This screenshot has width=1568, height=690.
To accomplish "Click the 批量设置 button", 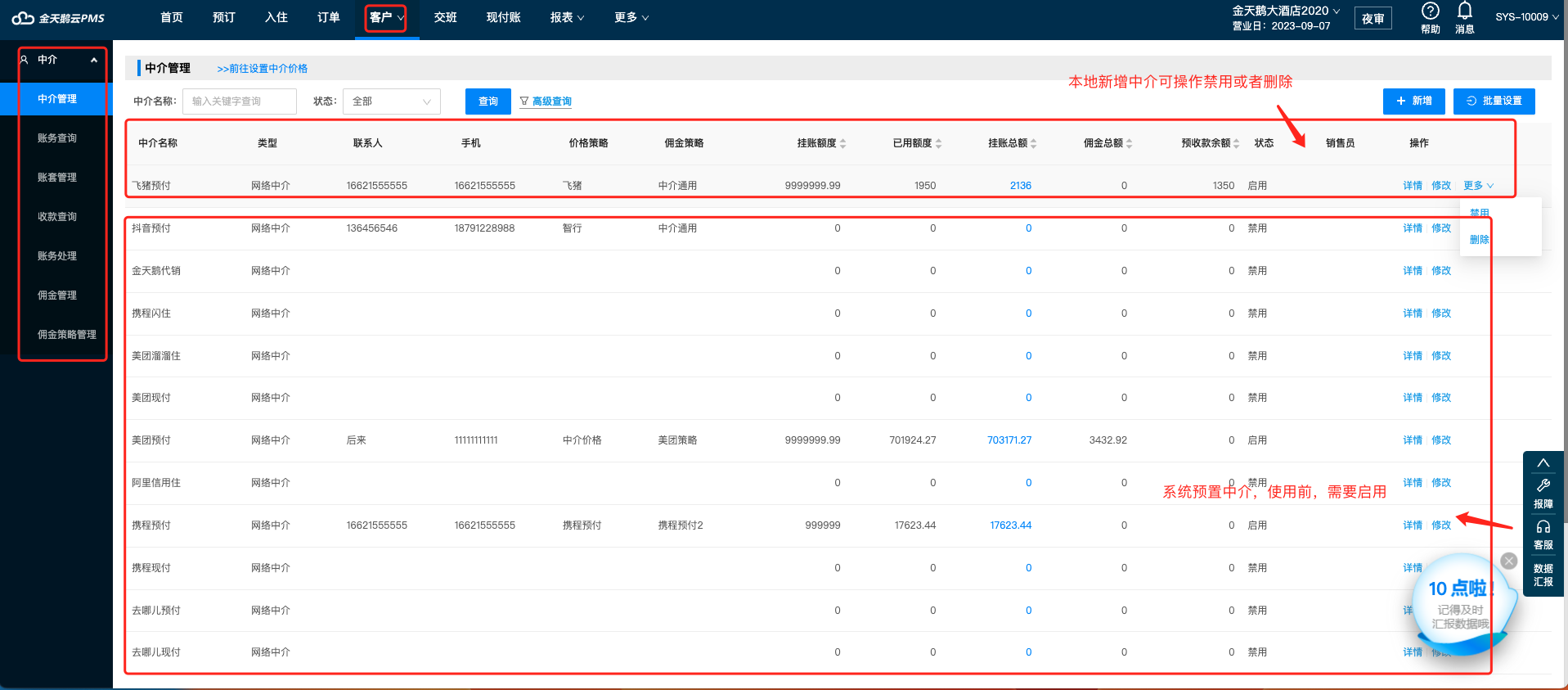I will [1494, 101].
